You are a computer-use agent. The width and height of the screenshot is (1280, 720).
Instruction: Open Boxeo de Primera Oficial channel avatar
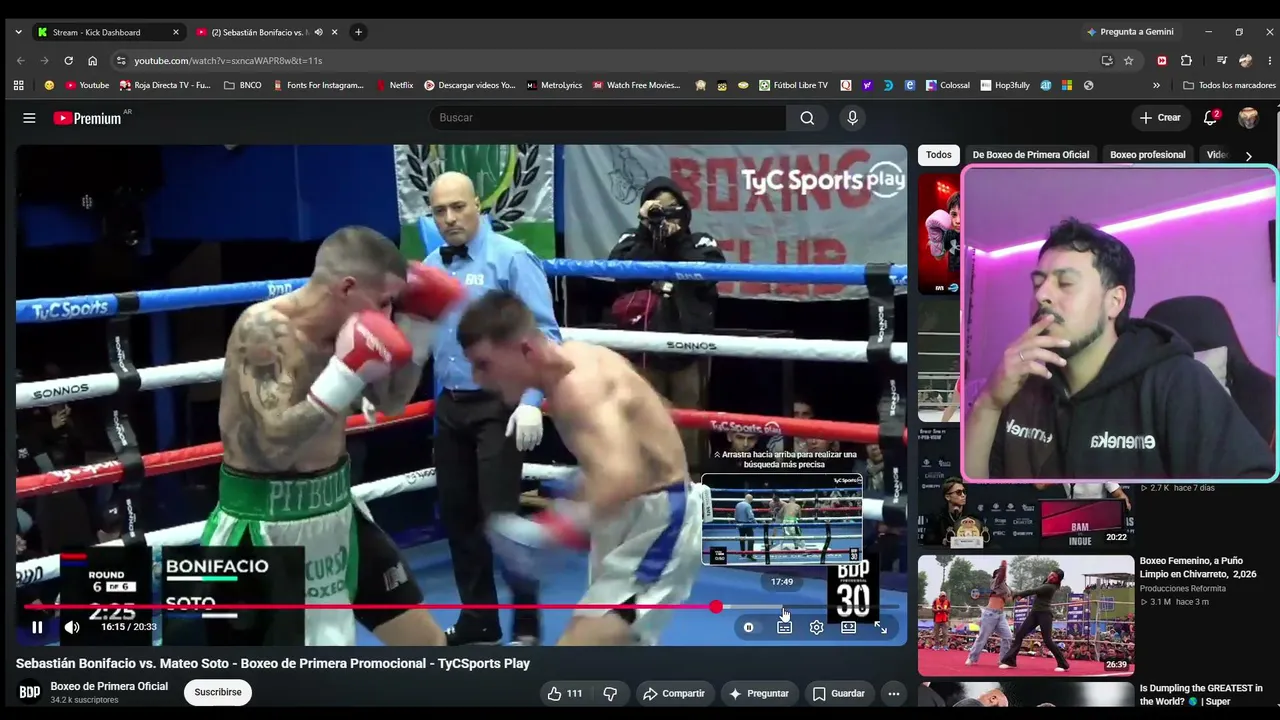pyautogui.click(x=30, y=692)
